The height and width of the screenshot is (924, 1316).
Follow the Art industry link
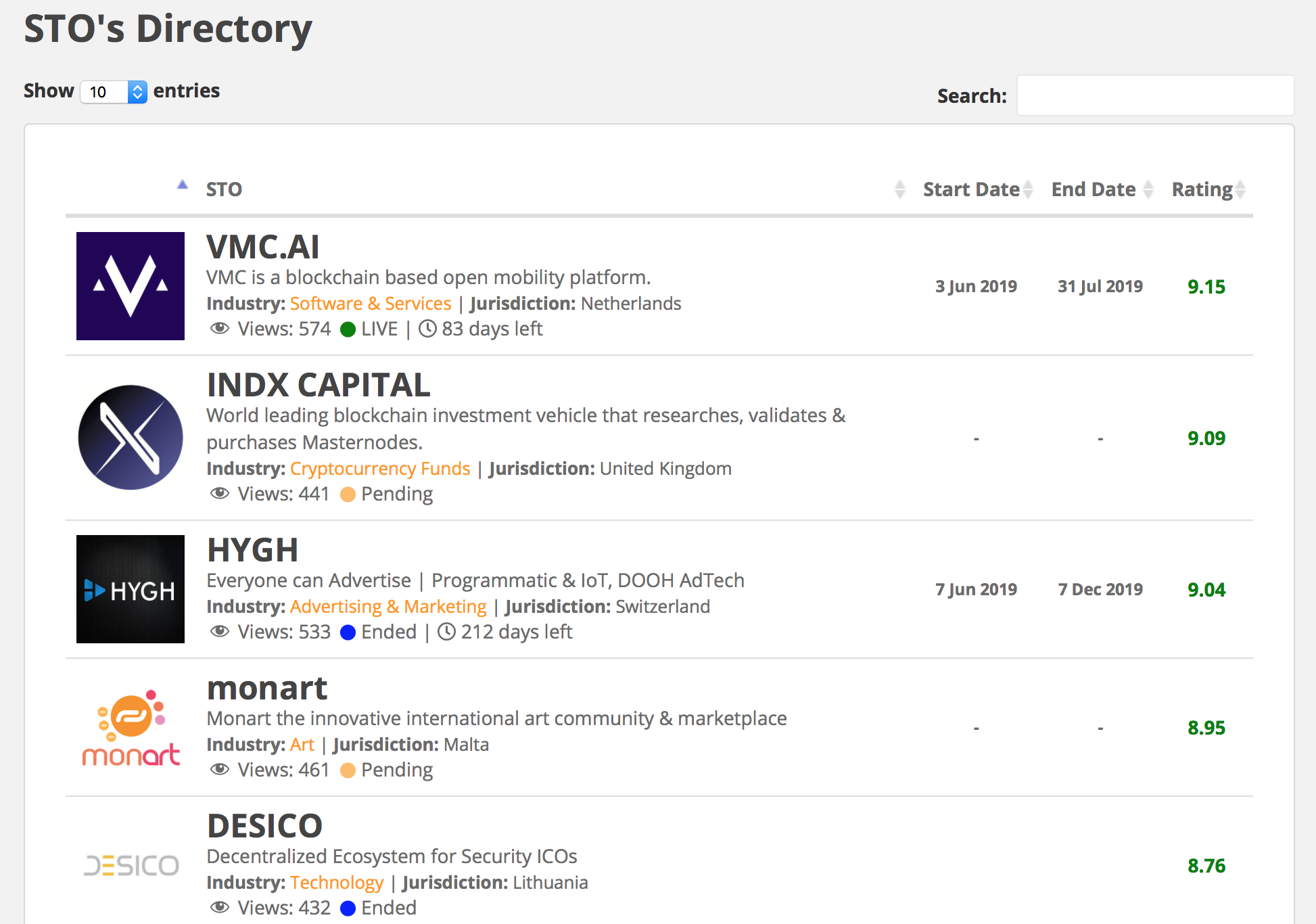(x=302, y=745)
